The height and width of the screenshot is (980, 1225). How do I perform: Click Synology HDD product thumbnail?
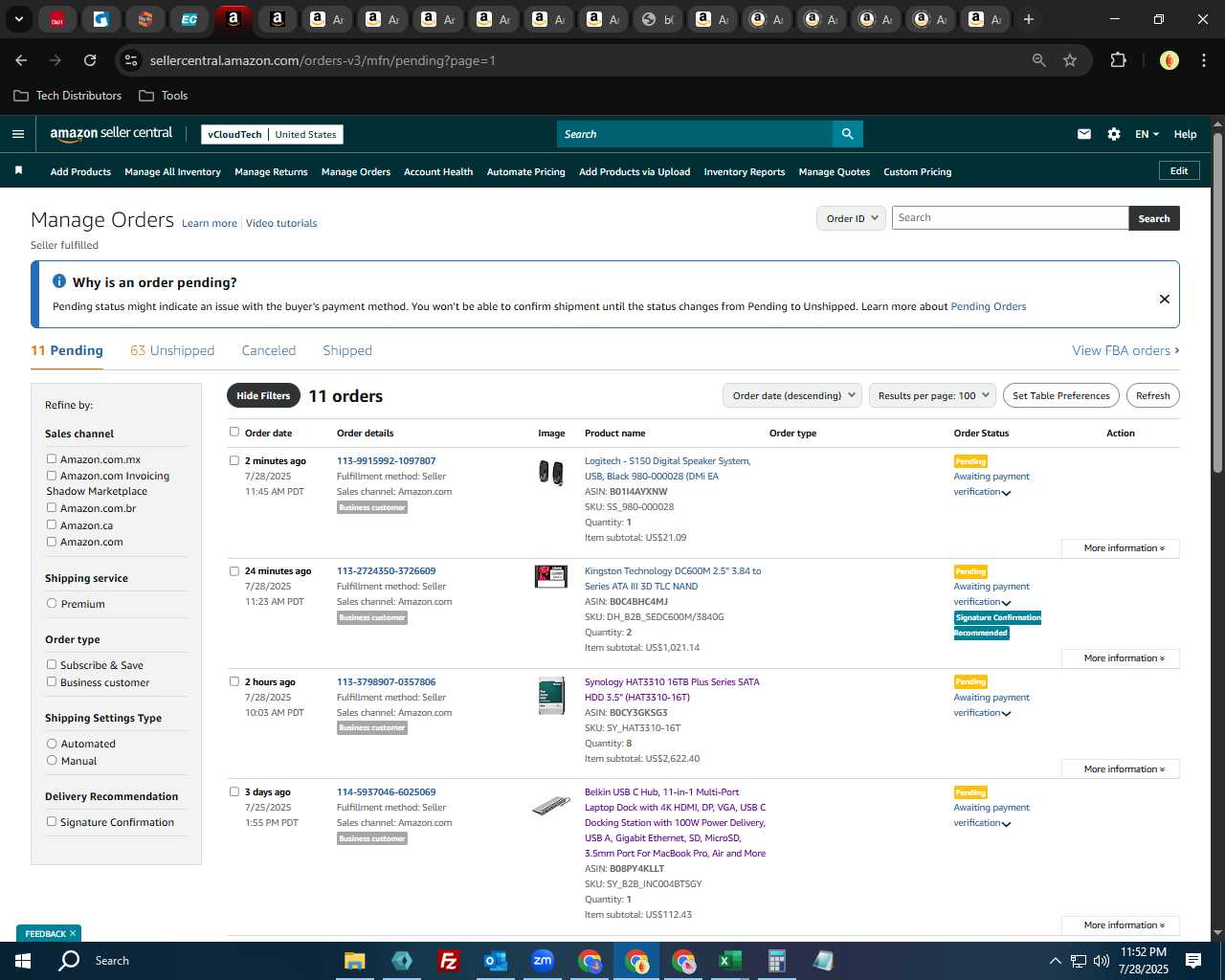tap(551, 696)
